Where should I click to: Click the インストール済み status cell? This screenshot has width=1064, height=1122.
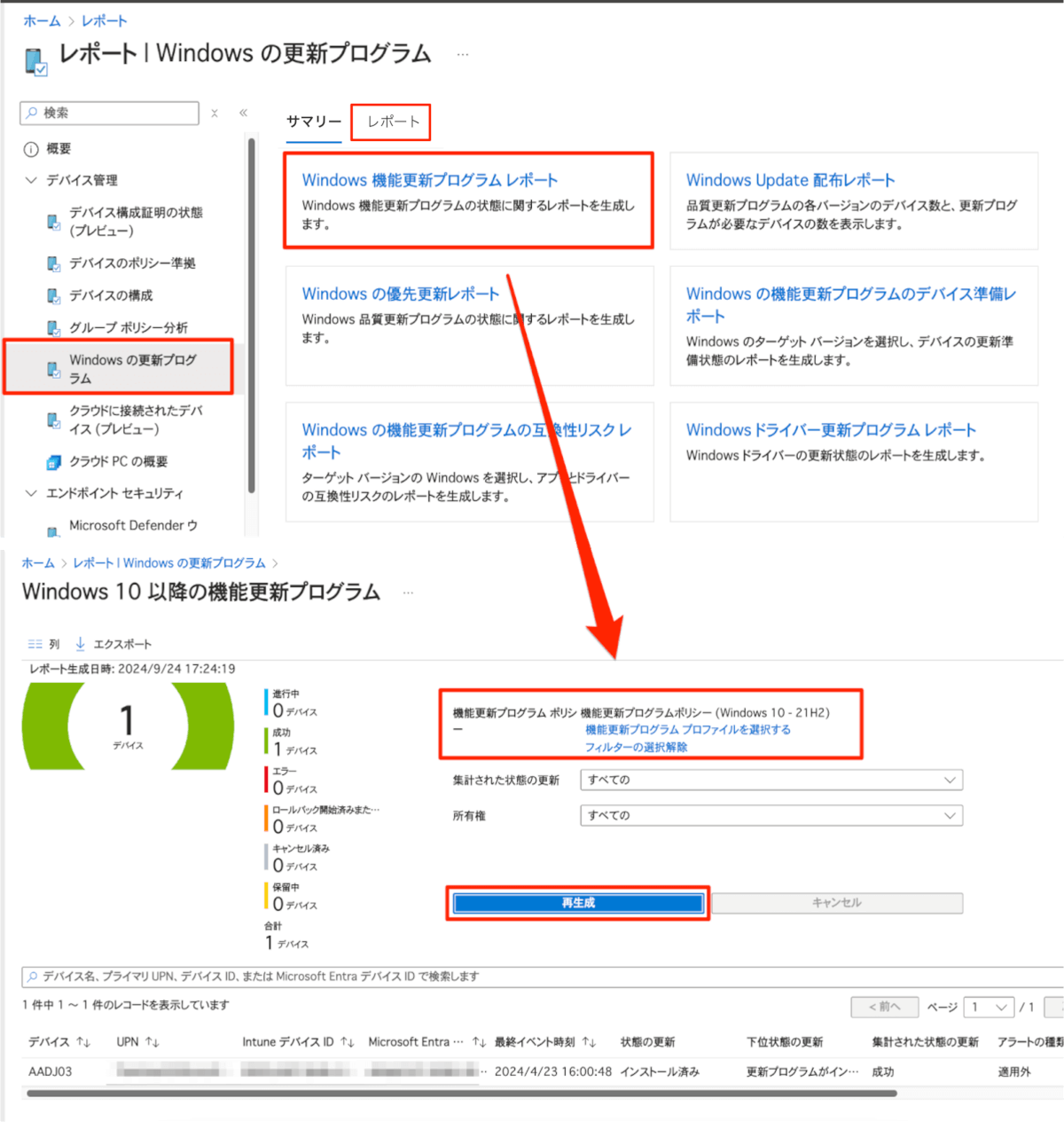point(660,1071)
